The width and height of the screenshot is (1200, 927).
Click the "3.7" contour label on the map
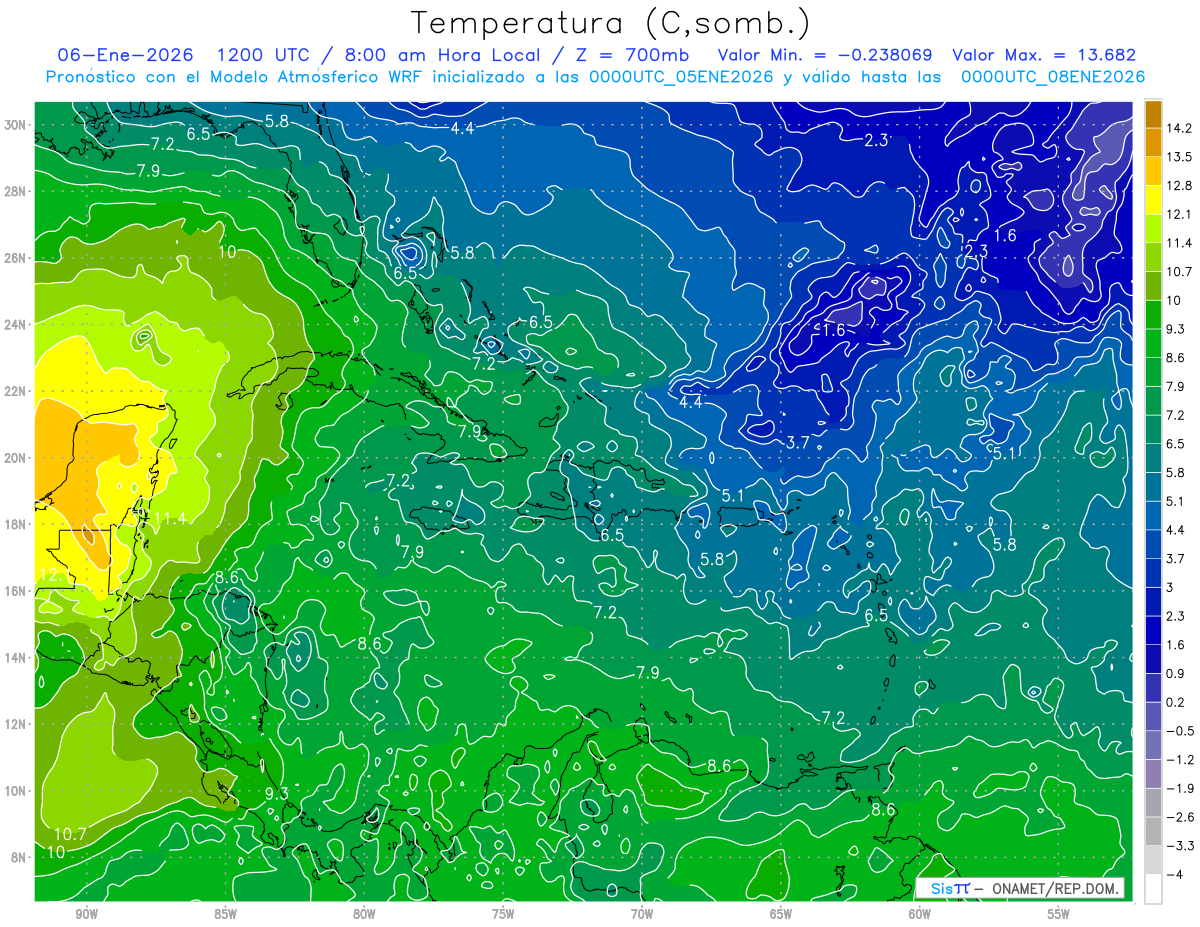798,442
